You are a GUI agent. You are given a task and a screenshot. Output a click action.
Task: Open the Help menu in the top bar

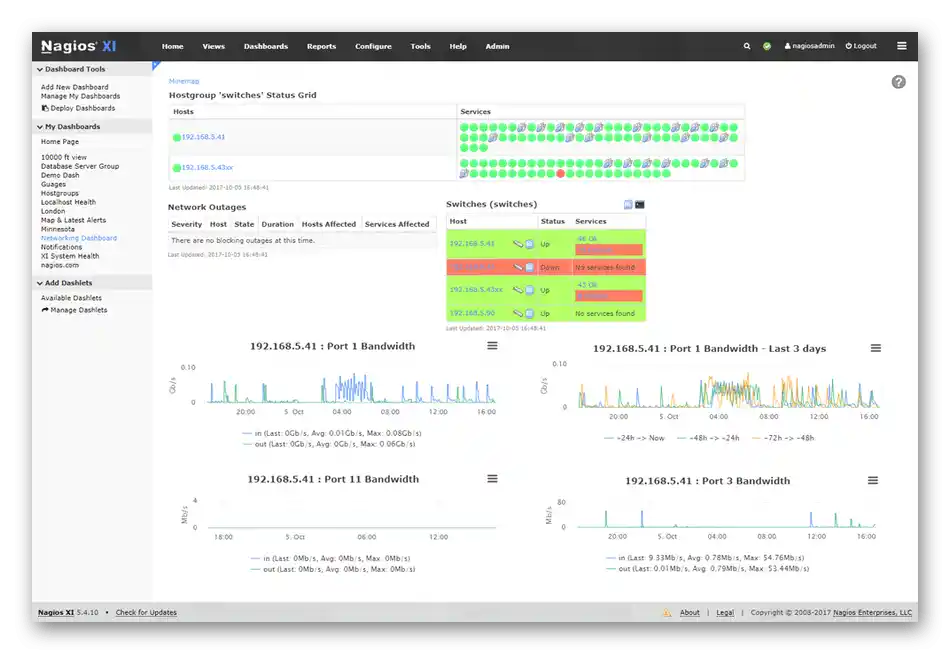(458, 46)
